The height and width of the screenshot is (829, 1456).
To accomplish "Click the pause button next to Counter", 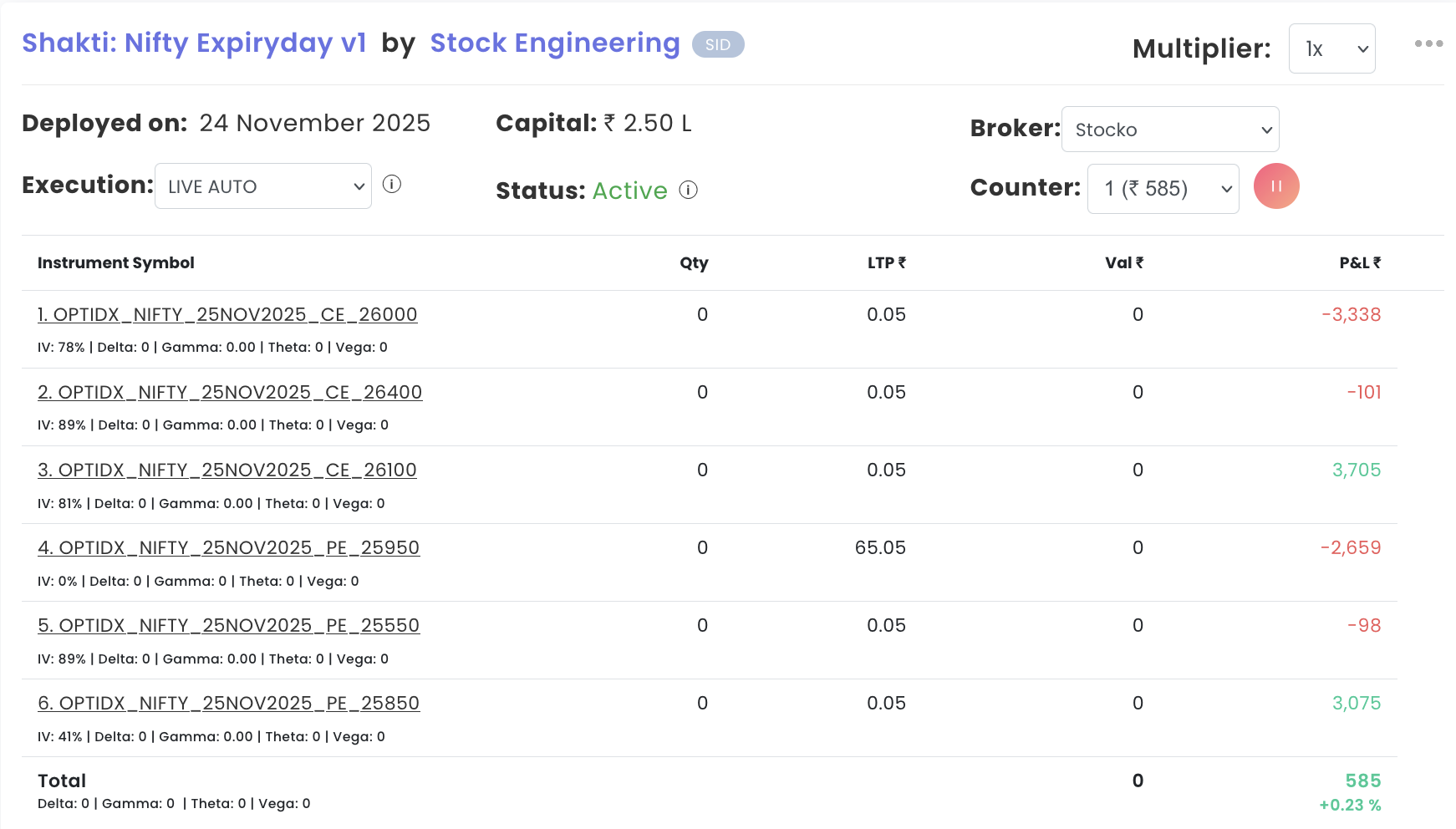I will tap(1275, 186).
